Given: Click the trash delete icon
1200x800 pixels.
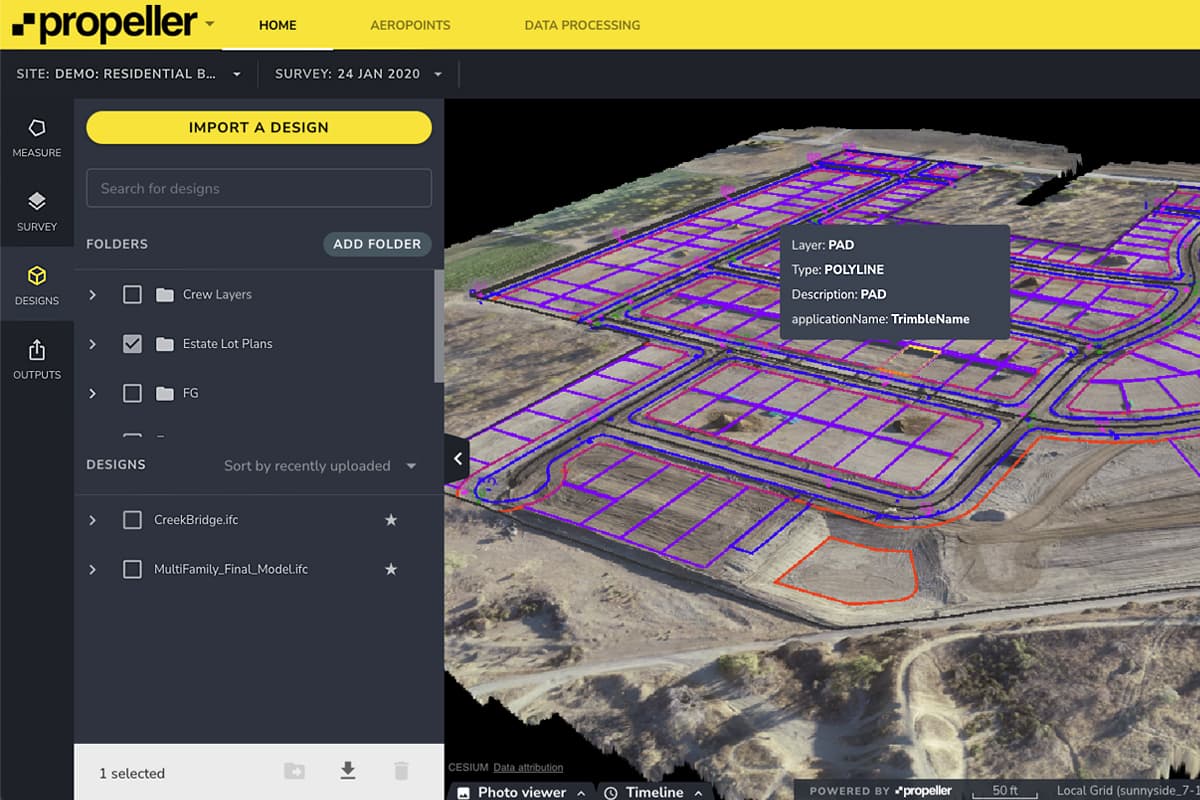Looking at the screenshot, I should [401, 770].
